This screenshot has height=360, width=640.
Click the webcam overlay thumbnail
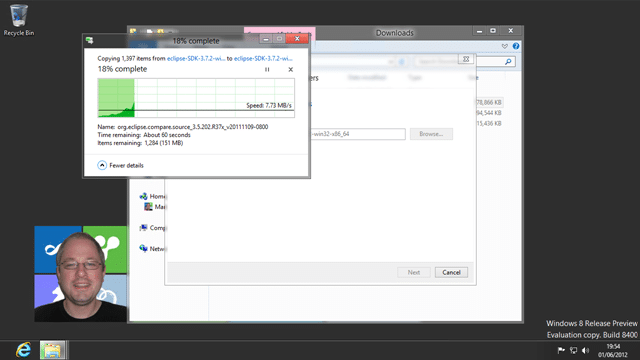pyautogui.click(x=81, y=274)
